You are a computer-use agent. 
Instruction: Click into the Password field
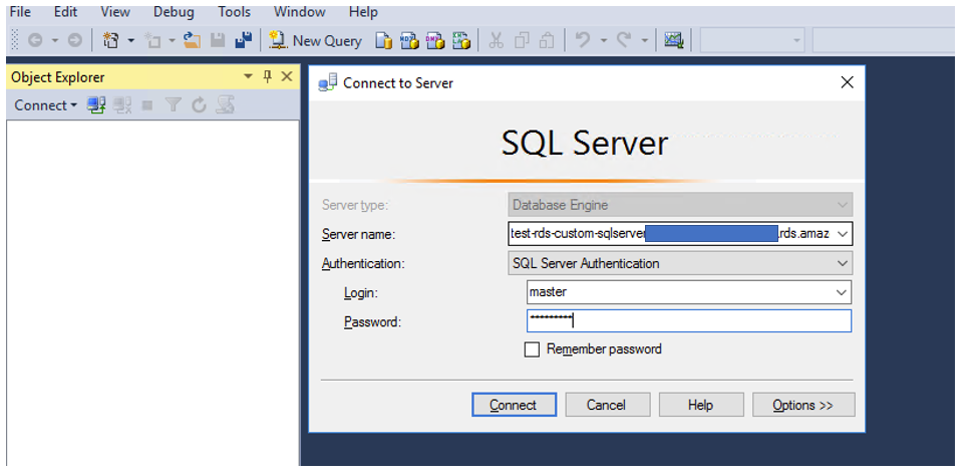[689, 321]
